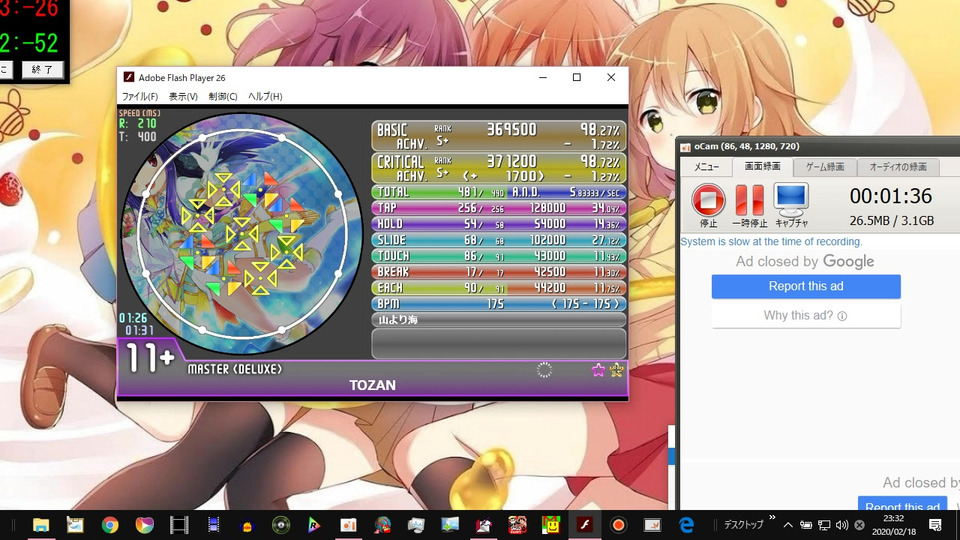The width and height of the screenshot is (960, 540).
Task: Click the Why this ad? button
Action: point(806,316)
